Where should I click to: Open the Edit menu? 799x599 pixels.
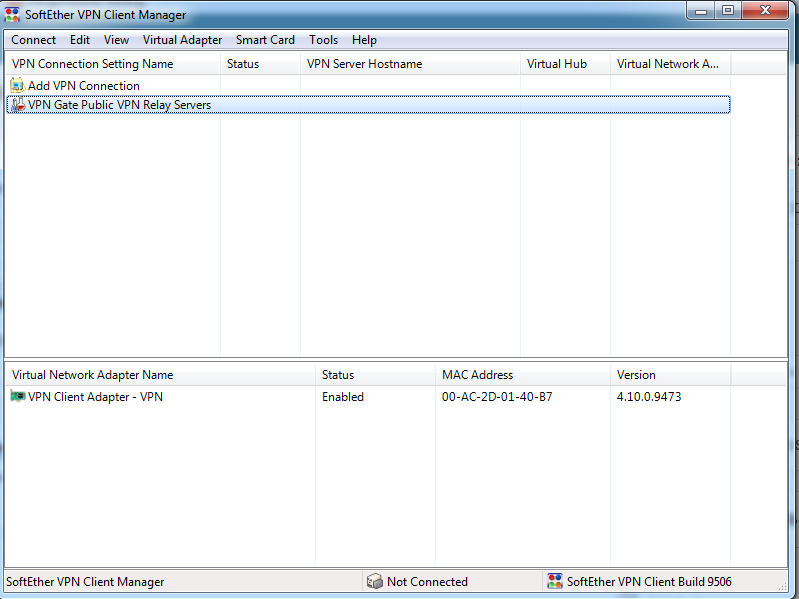coord(80,40)
